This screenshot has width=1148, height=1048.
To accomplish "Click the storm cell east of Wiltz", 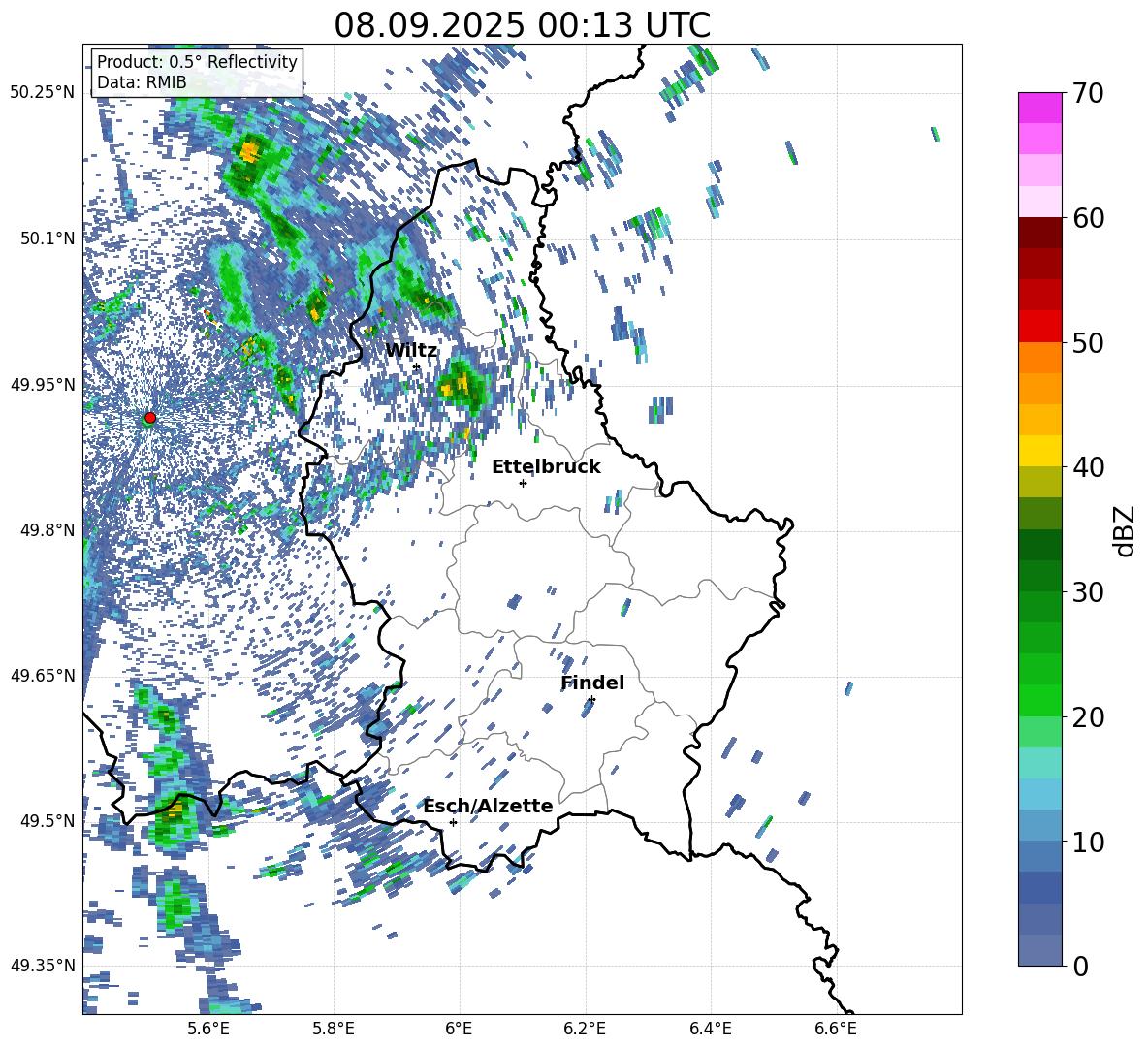I will (463, 384).
